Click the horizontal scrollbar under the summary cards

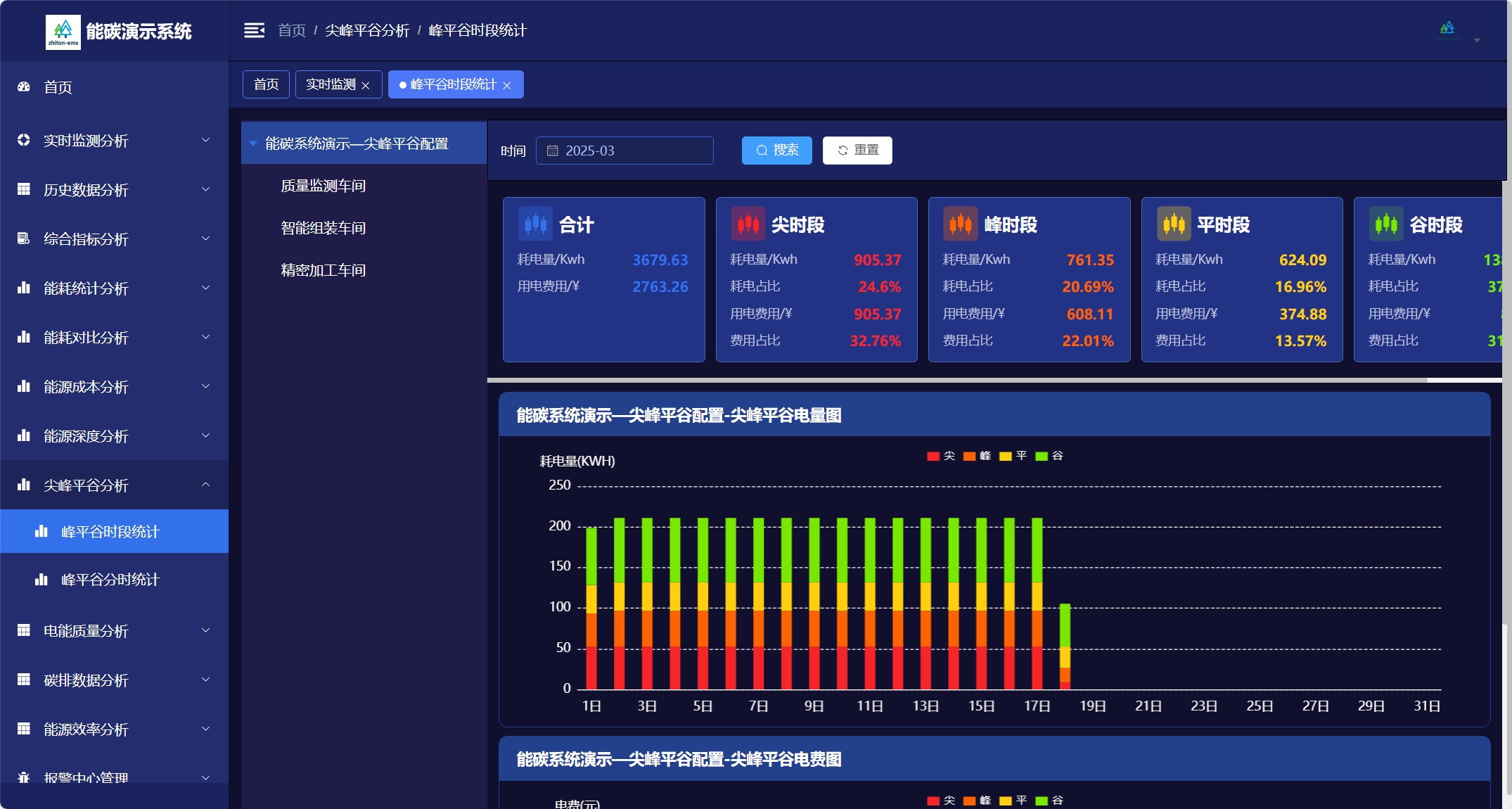pos(956,381)
